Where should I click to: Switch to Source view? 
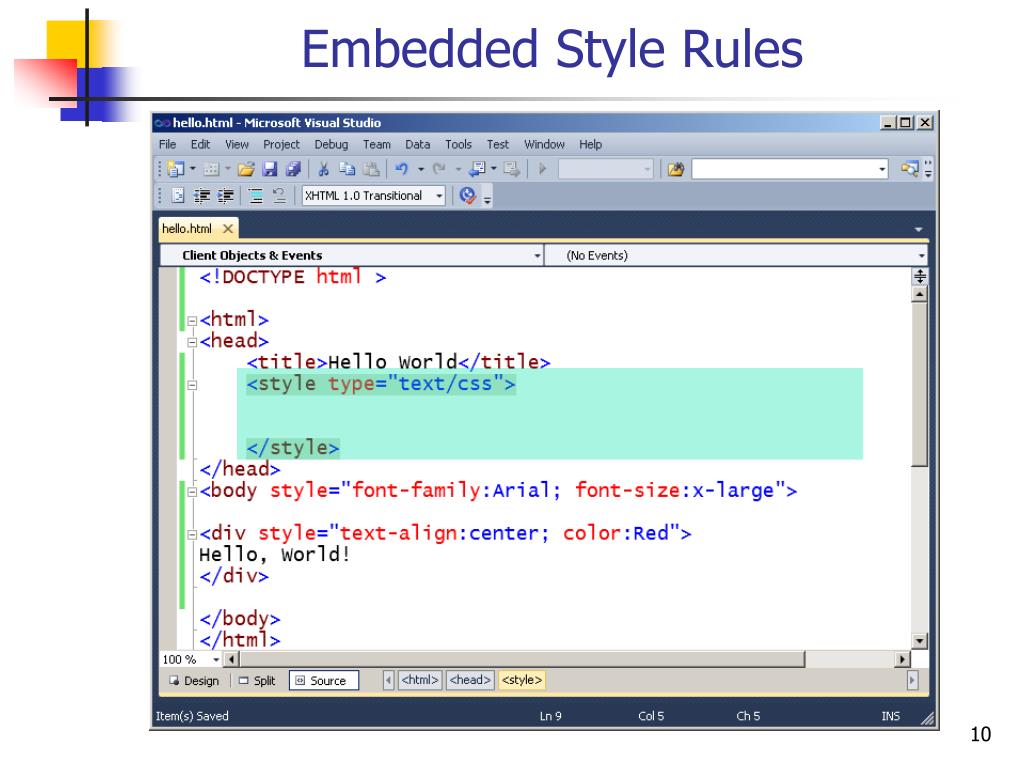pyautogui.click(x=324, y=680)
